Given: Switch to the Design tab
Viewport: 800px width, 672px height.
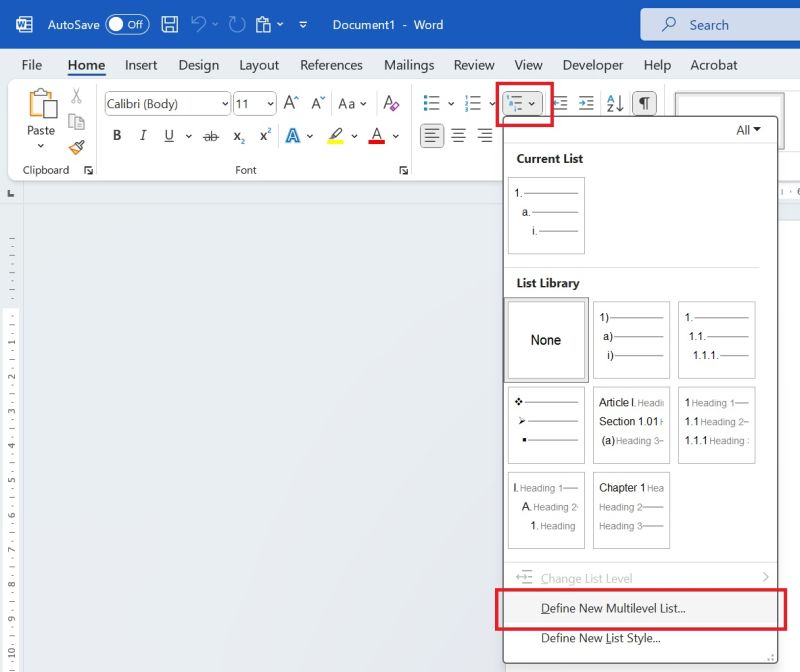Looking at the screenshot, I should [198, 65].
